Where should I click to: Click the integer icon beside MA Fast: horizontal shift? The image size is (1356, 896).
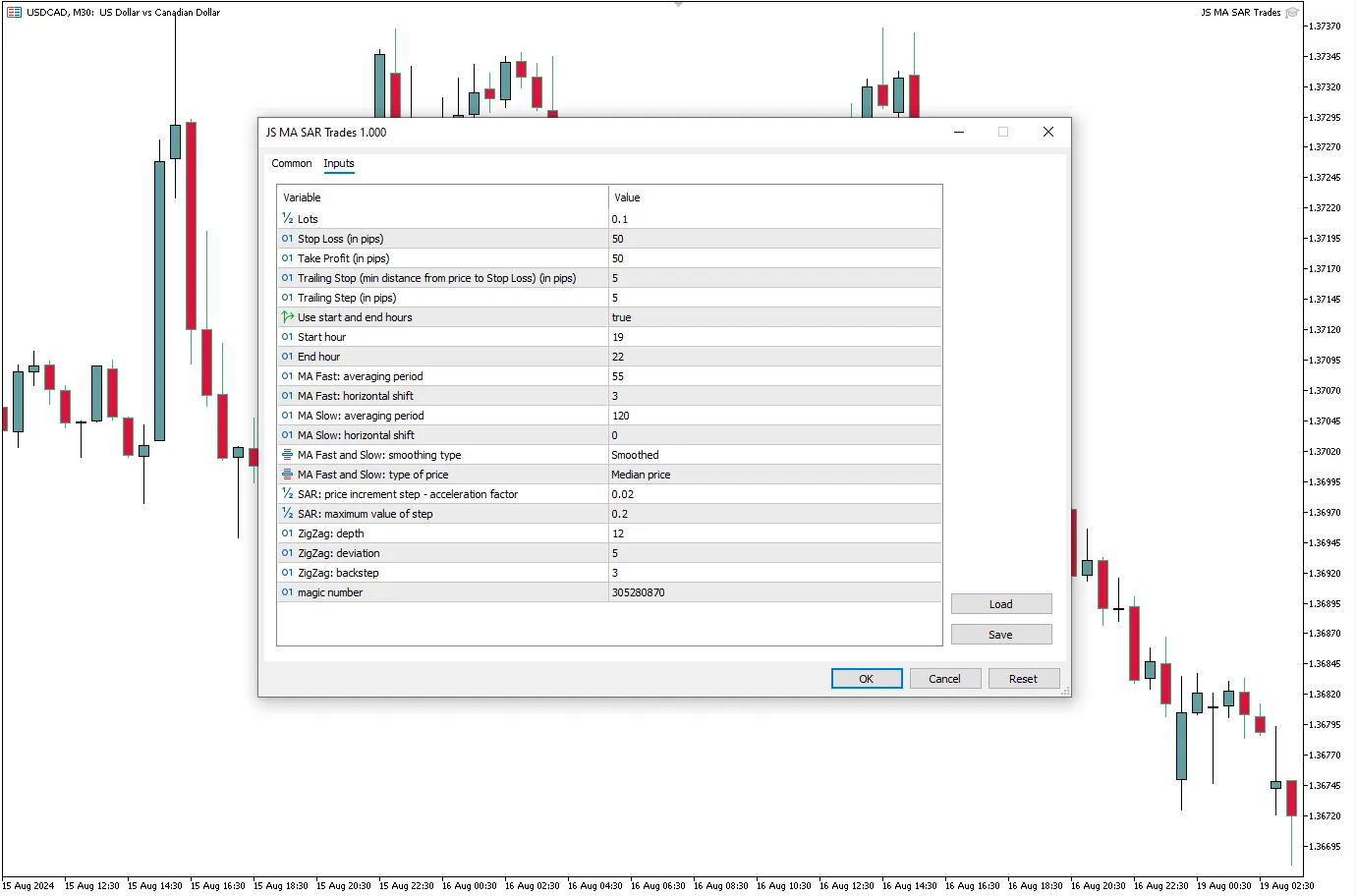coord(287,395)
